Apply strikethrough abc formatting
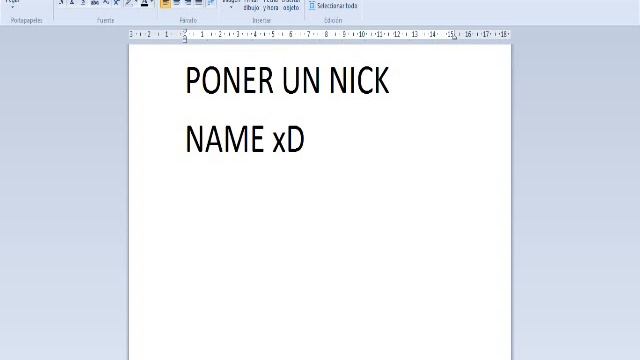The image size is (640, 360). point(95,2)
